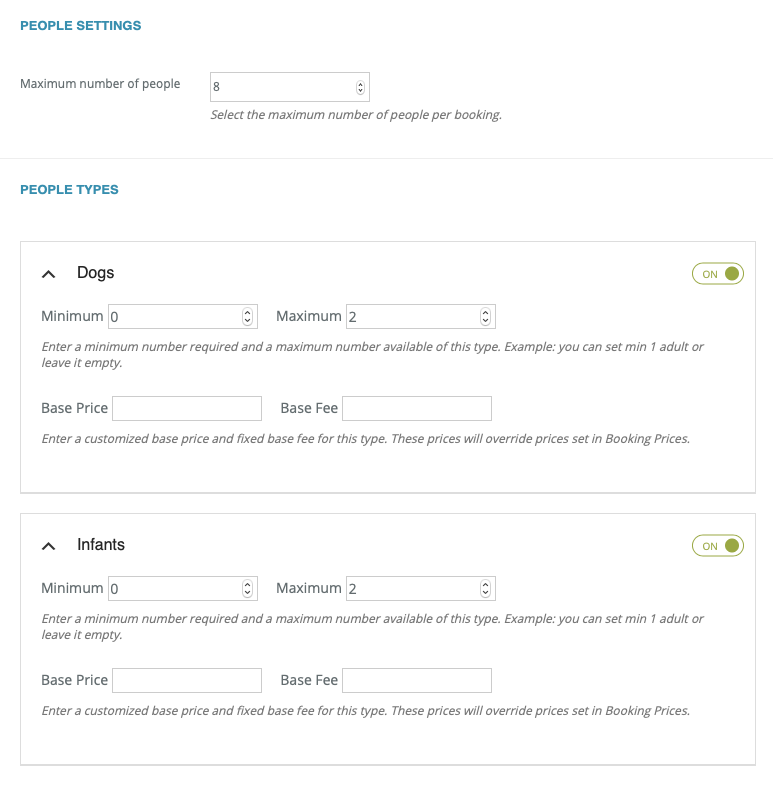Toggle off the Dogs people type
Image resolution: width=773 pixels, height=795 pixels.
click(x=717, y=274)
